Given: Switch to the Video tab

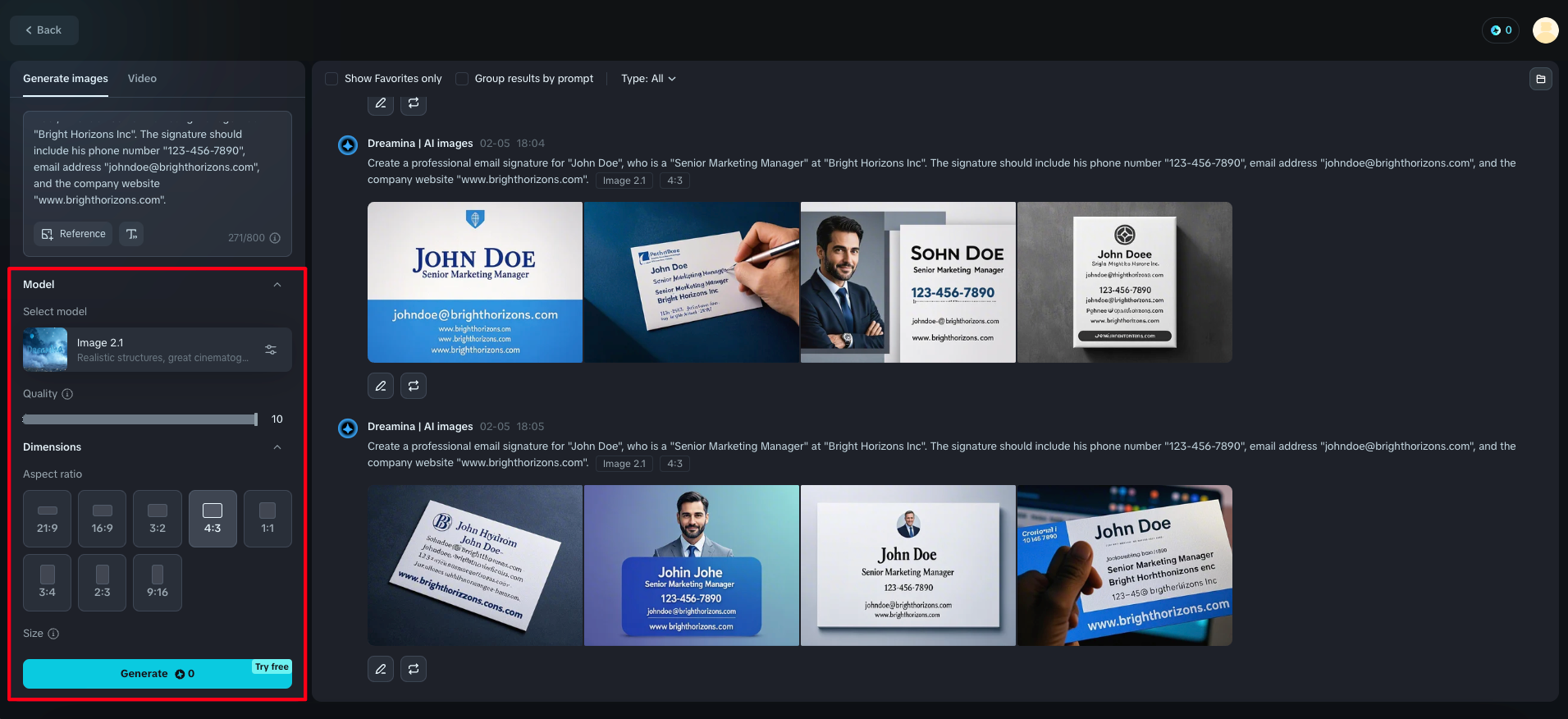Looking at the screenshot, I should 142,79.
